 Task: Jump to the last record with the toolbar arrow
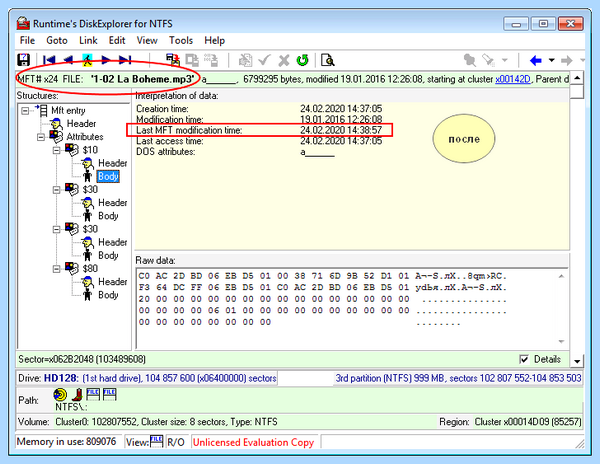(125, 60)
